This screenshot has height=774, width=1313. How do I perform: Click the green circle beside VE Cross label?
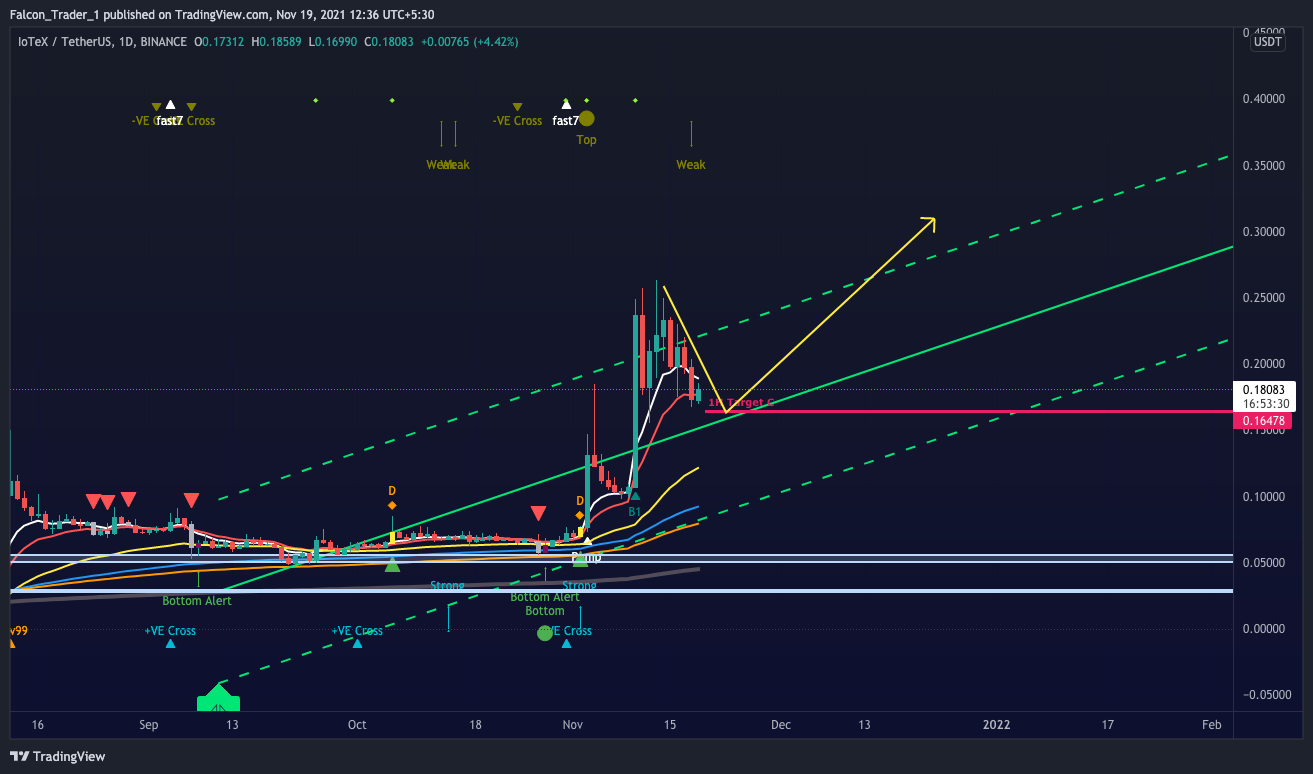pyautogui.click(x=545, y=632)
